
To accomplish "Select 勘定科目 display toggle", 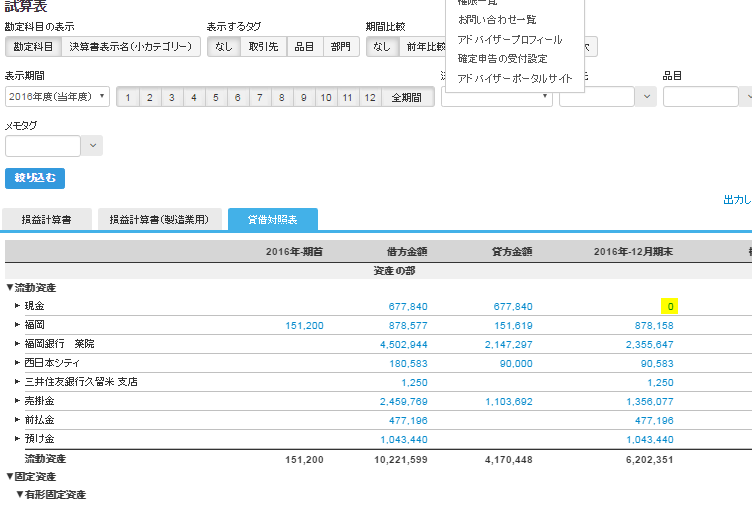I will click(x=33, y=46).
